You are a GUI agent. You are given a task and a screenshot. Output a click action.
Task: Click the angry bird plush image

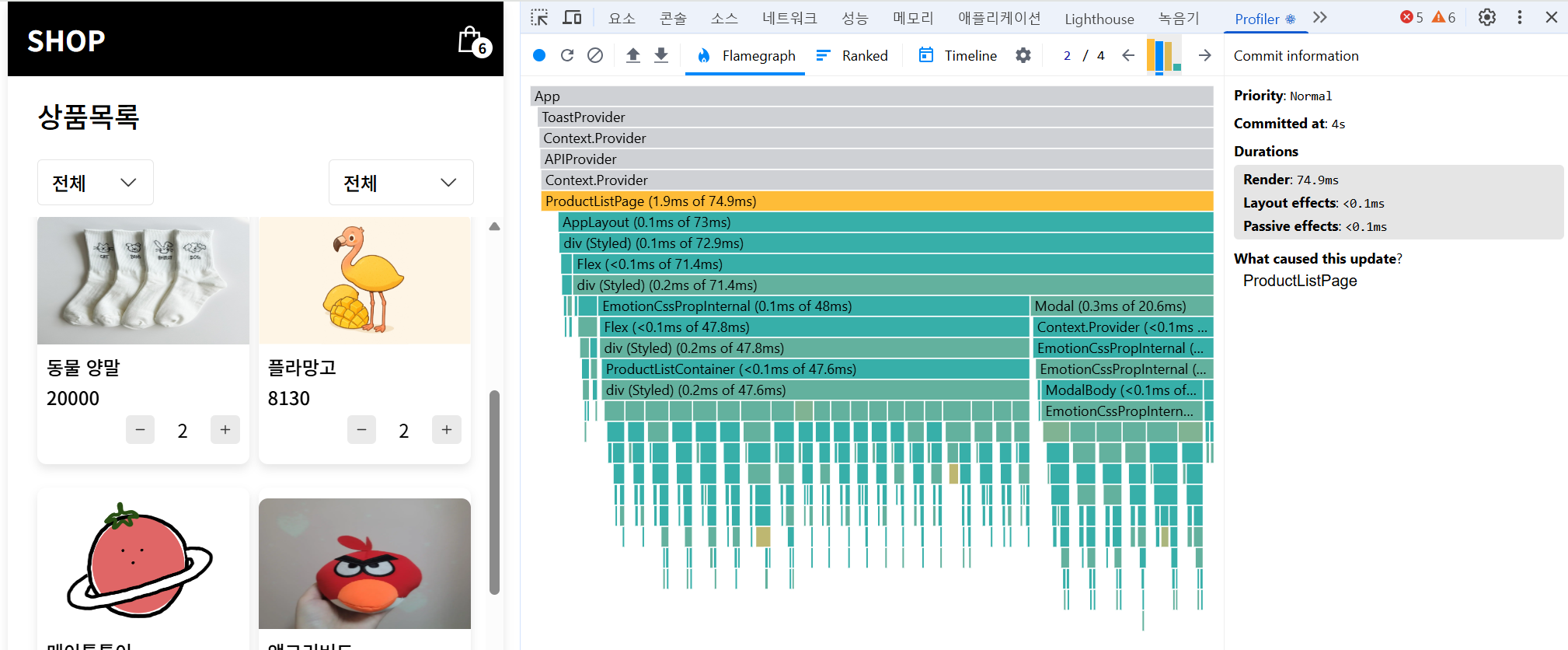click(364, 564)
